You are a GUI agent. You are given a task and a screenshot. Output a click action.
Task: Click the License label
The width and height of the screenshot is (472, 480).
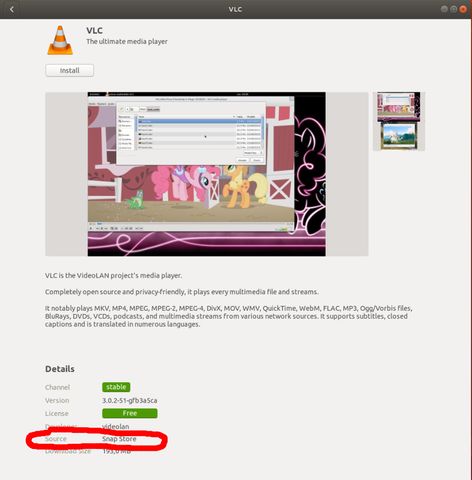pos(57,413)
